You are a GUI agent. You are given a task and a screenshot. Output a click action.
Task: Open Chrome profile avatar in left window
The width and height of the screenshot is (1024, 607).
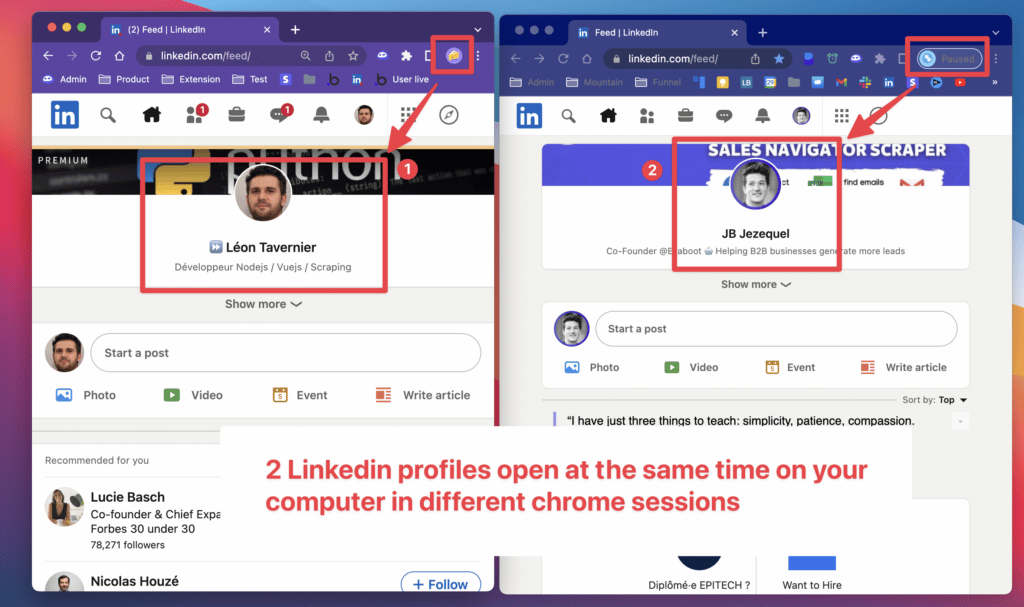pyautogui.click(x=453, y=56)
